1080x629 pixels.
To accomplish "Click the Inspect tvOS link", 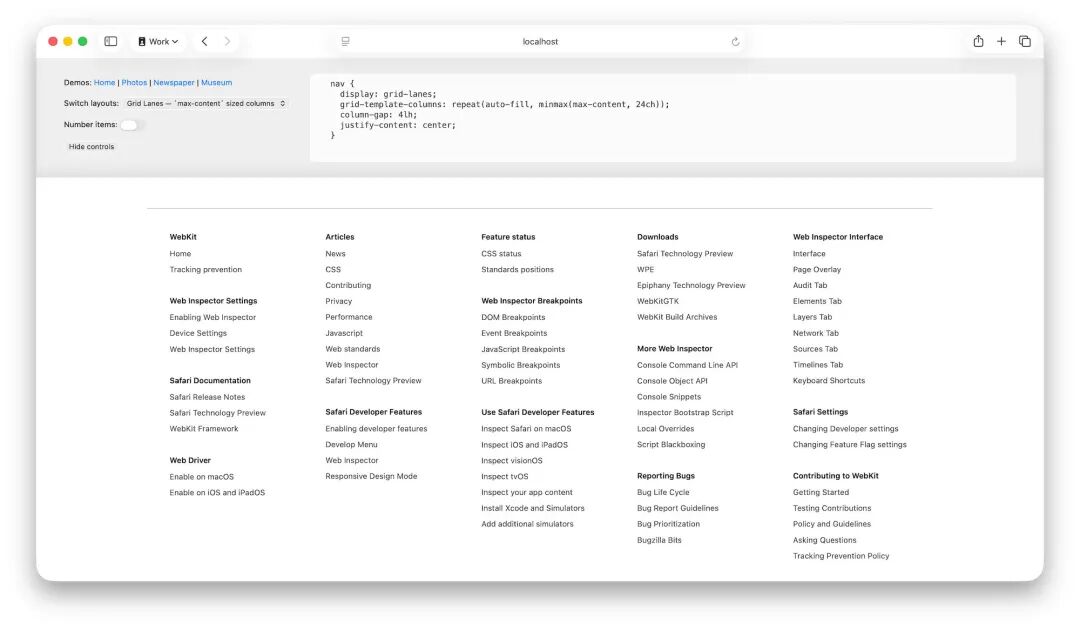I will click(505, 477).
